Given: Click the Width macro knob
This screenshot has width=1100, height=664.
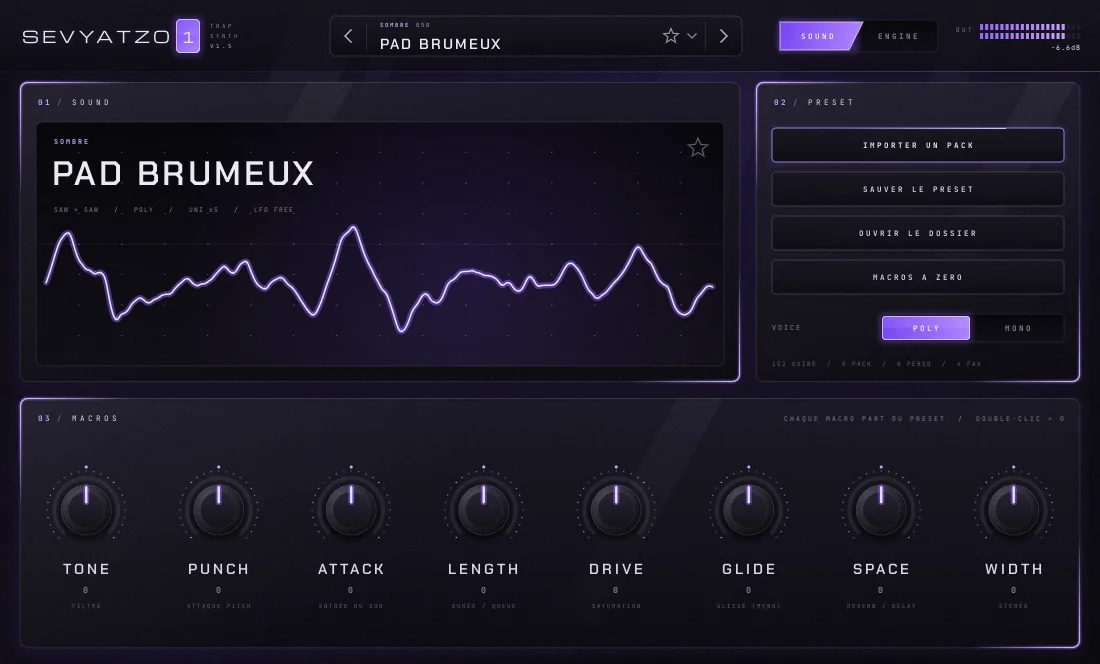Looking at the screenshot, I should 1014,509.
